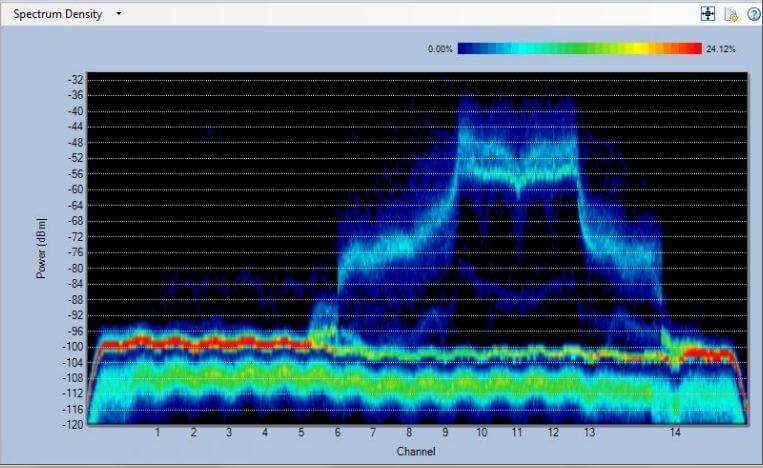Open the chart settings document icon
The width and height of the screenshot is (763, 468).
(x=731, y=14)
